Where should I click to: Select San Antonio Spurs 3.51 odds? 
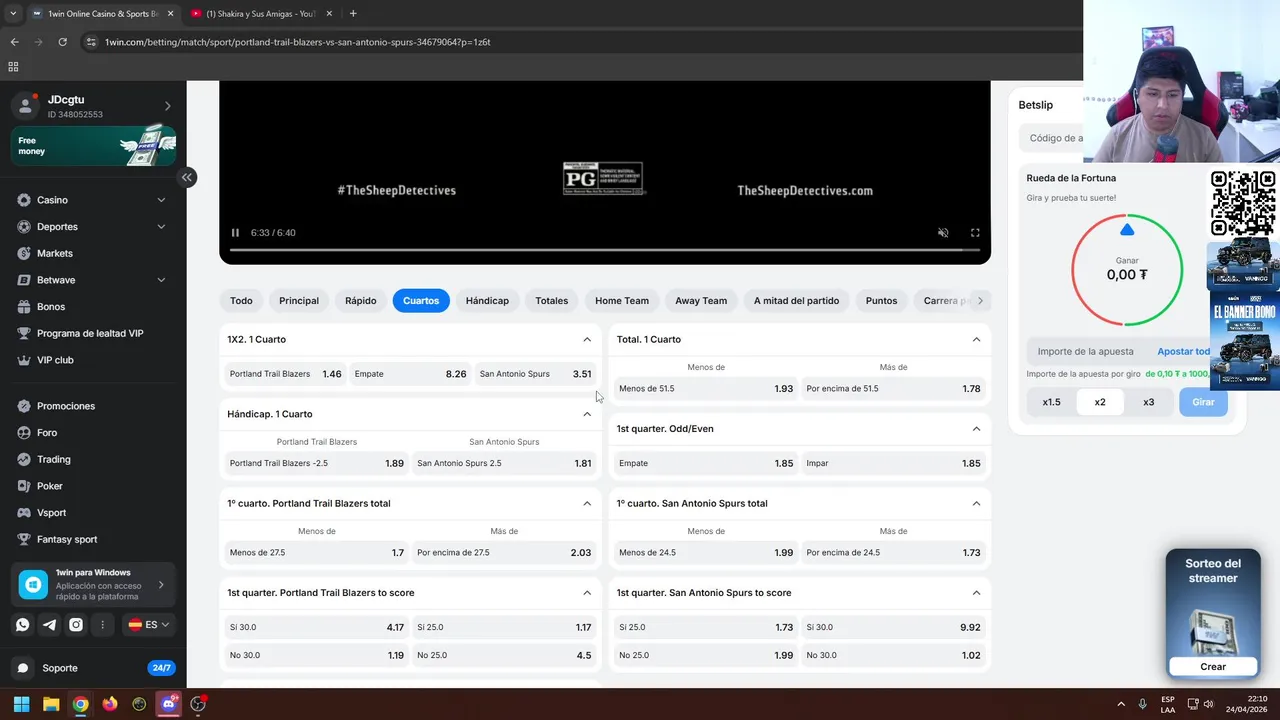(535, 374)
